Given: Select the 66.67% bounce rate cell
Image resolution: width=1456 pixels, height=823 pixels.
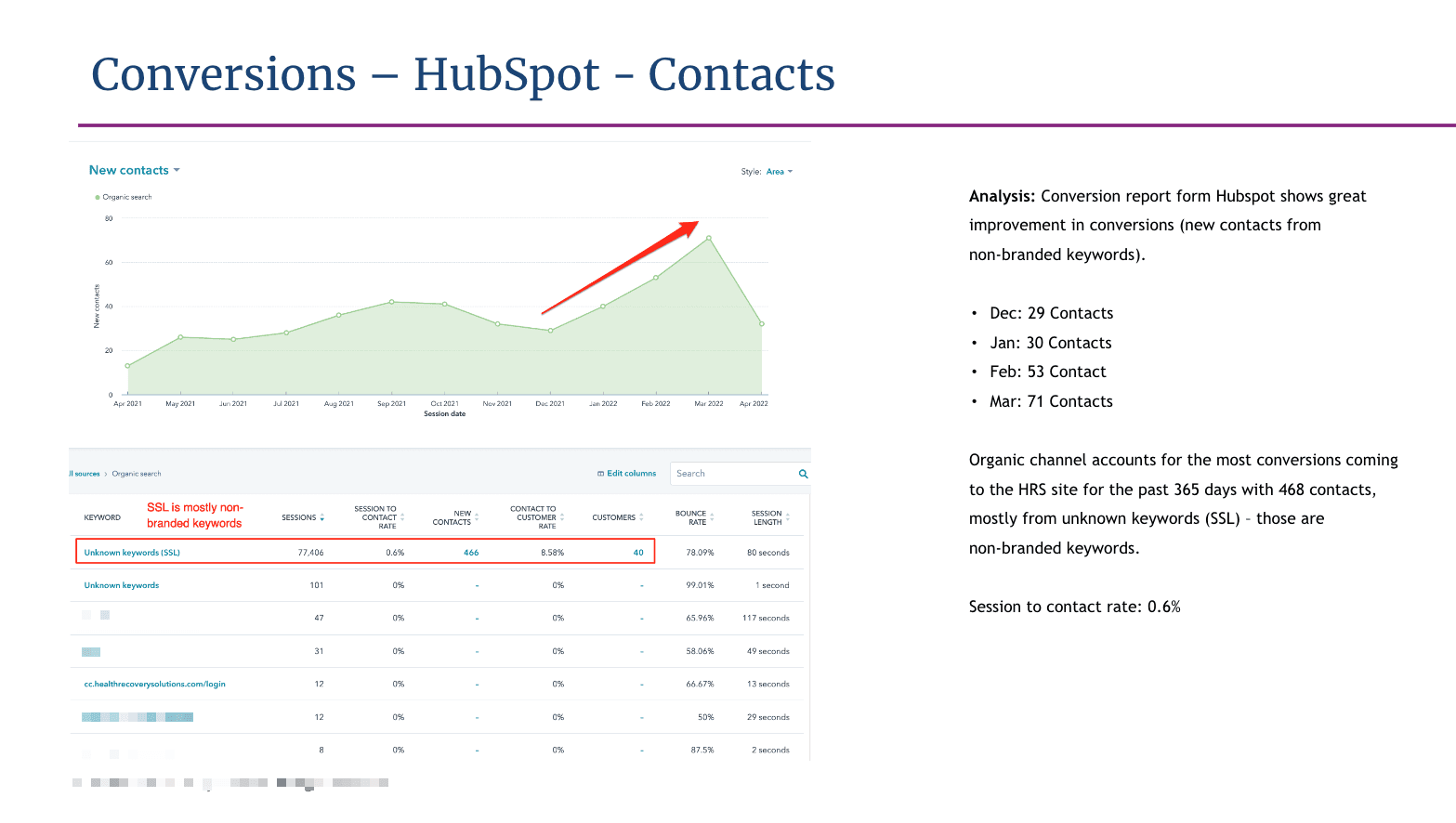Looking at the screenshot, I should (700, 684).
